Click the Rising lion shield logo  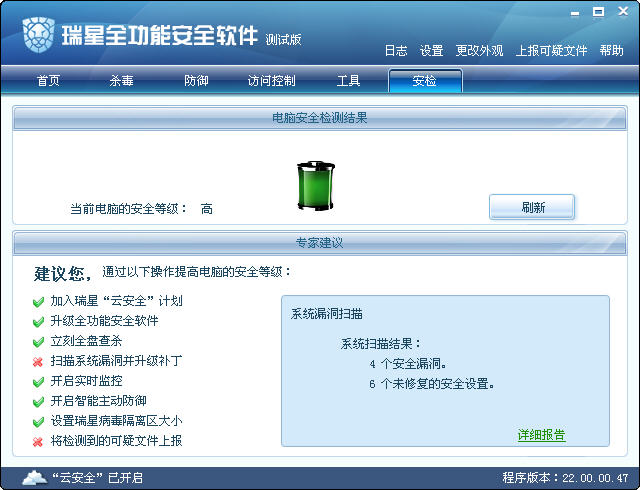[x=39, y=35]
